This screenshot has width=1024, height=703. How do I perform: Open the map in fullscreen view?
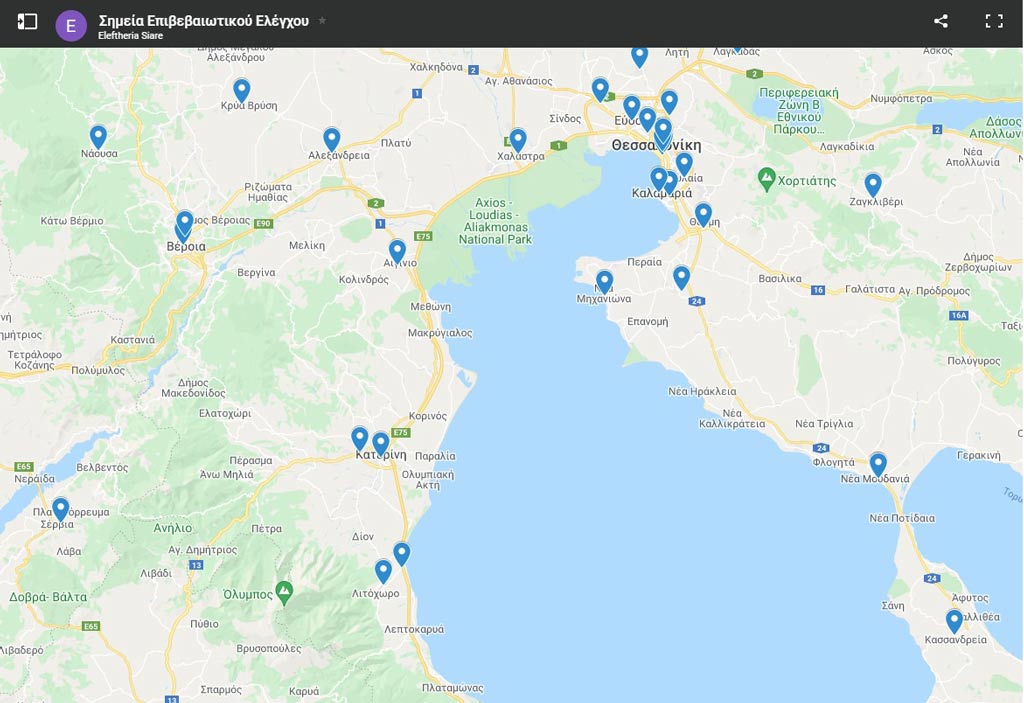[x=994, y=21]
